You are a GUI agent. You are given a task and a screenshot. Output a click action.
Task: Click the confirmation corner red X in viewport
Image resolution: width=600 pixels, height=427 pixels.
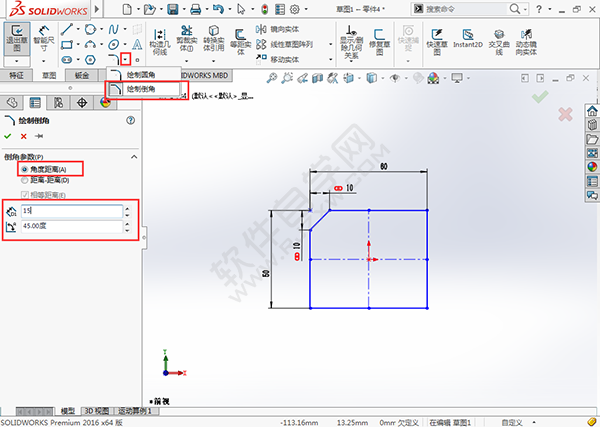[565, 114]
